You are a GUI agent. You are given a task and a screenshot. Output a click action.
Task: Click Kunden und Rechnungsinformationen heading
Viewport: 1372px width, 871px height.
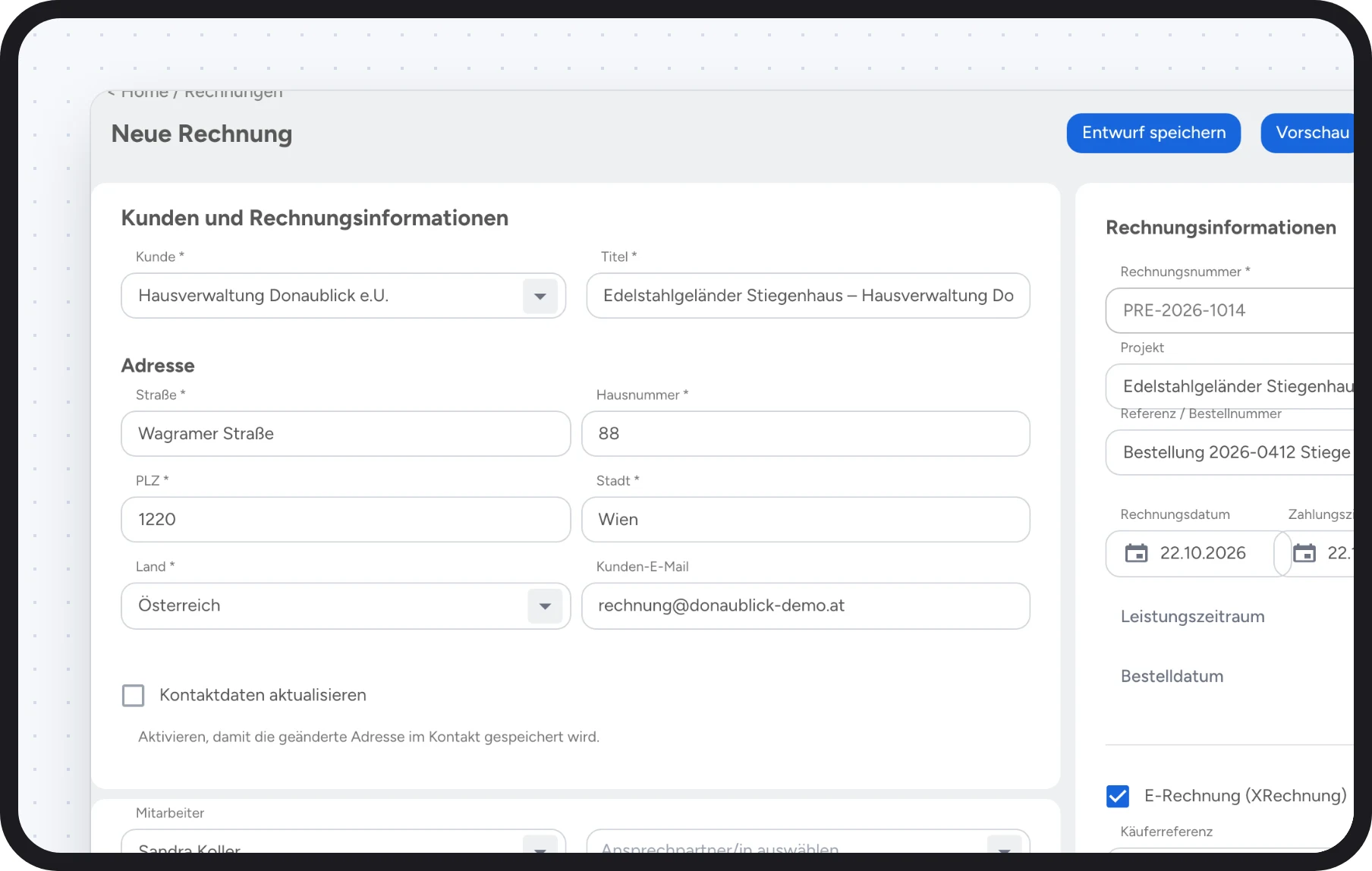(315, 219)
